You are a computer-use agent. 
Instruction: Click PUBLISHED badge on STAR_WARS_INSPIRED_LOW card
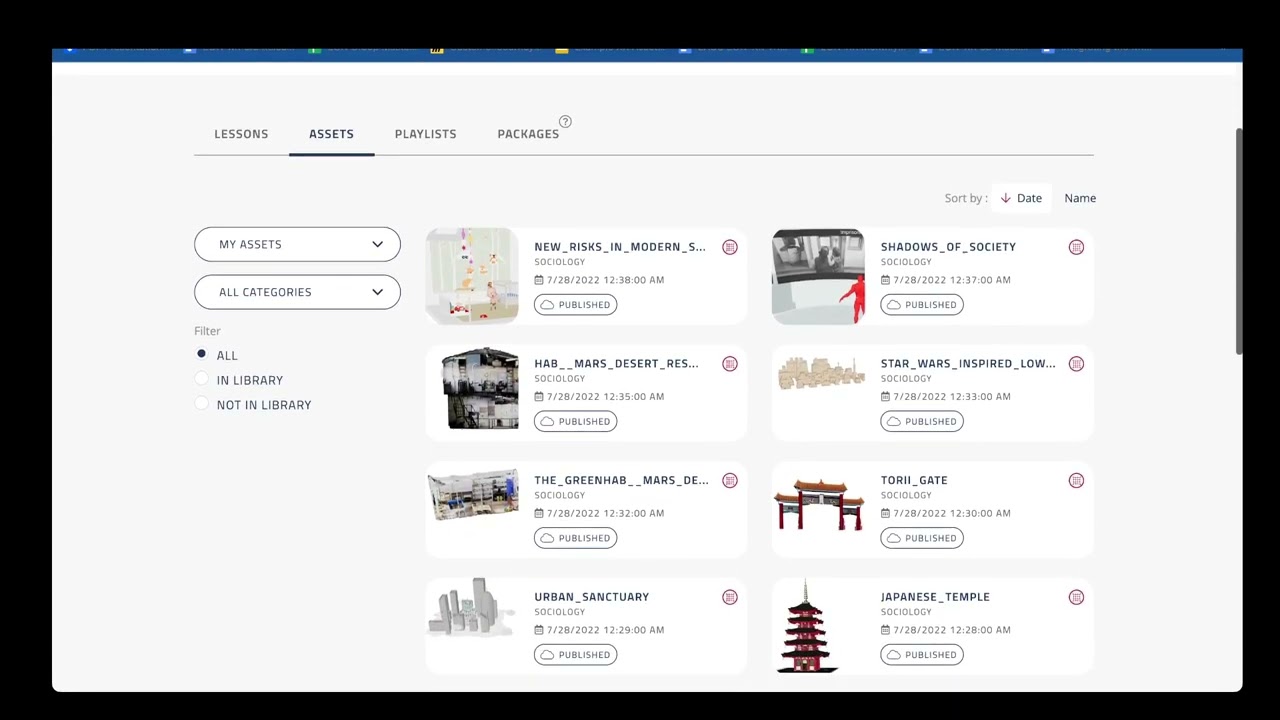click(922, 421)
